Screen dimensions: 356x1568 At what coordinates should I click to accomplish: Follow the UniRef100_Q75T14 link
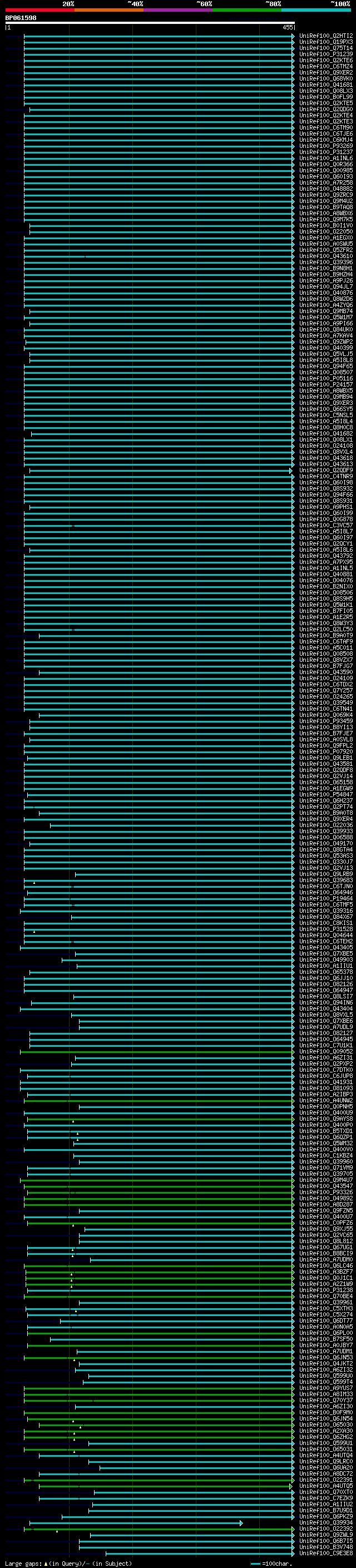pyautogui.click(x=326, y=48)
